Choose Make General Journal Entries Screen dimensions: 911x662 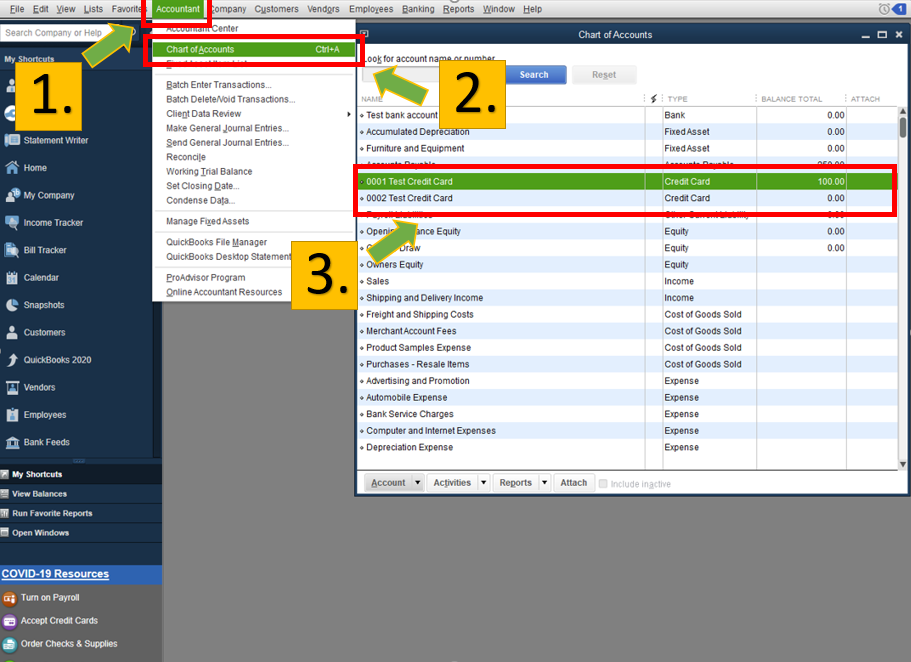[254, 128]
